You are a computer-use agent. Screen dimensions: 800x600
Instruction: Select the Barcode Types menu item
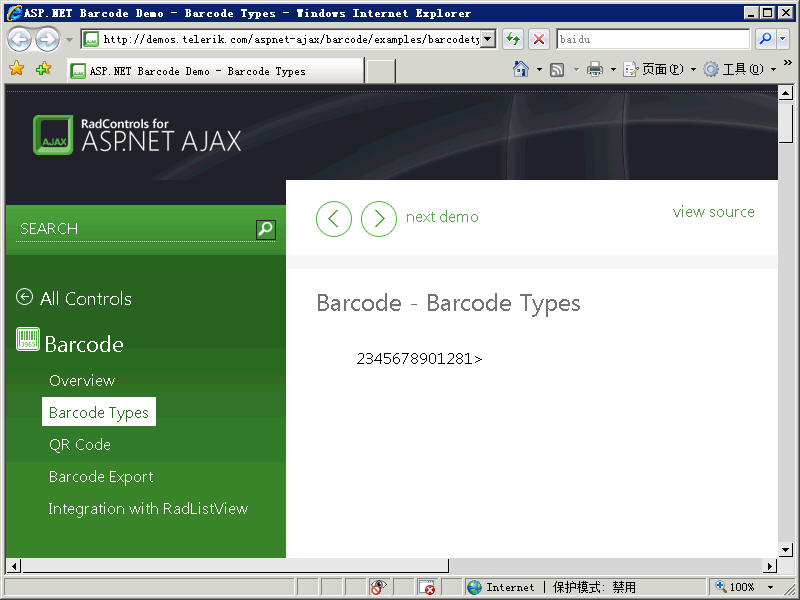[x=99, y=412]
